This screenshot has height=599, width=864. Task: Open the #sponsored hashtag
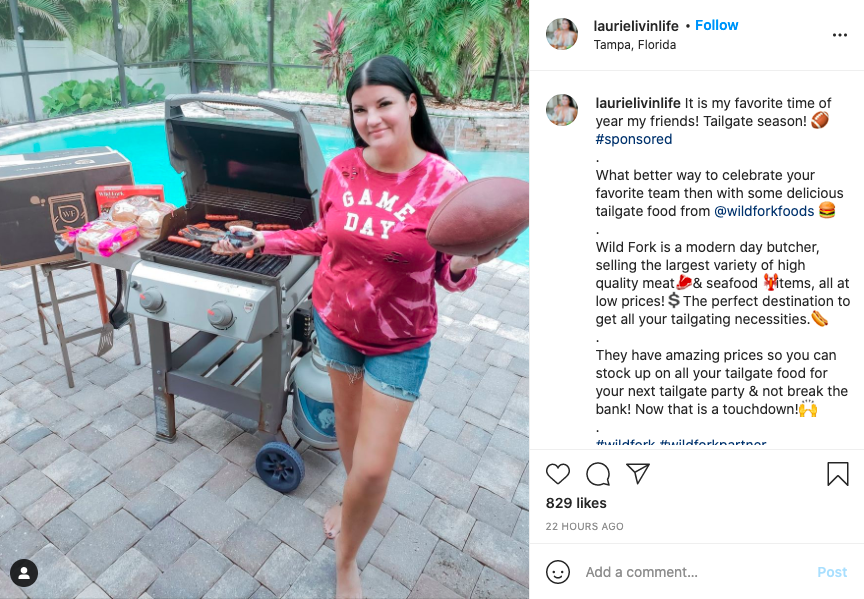[634, 139]
